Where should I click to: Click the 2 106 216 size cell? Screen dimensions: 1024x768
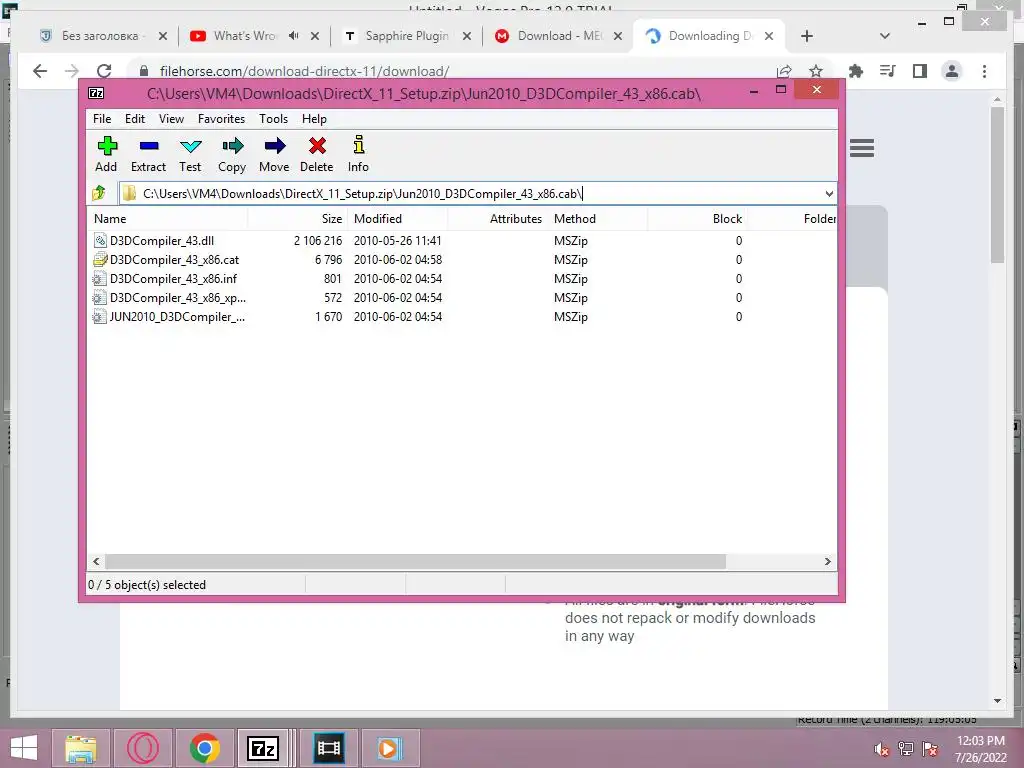coord(318,241)
